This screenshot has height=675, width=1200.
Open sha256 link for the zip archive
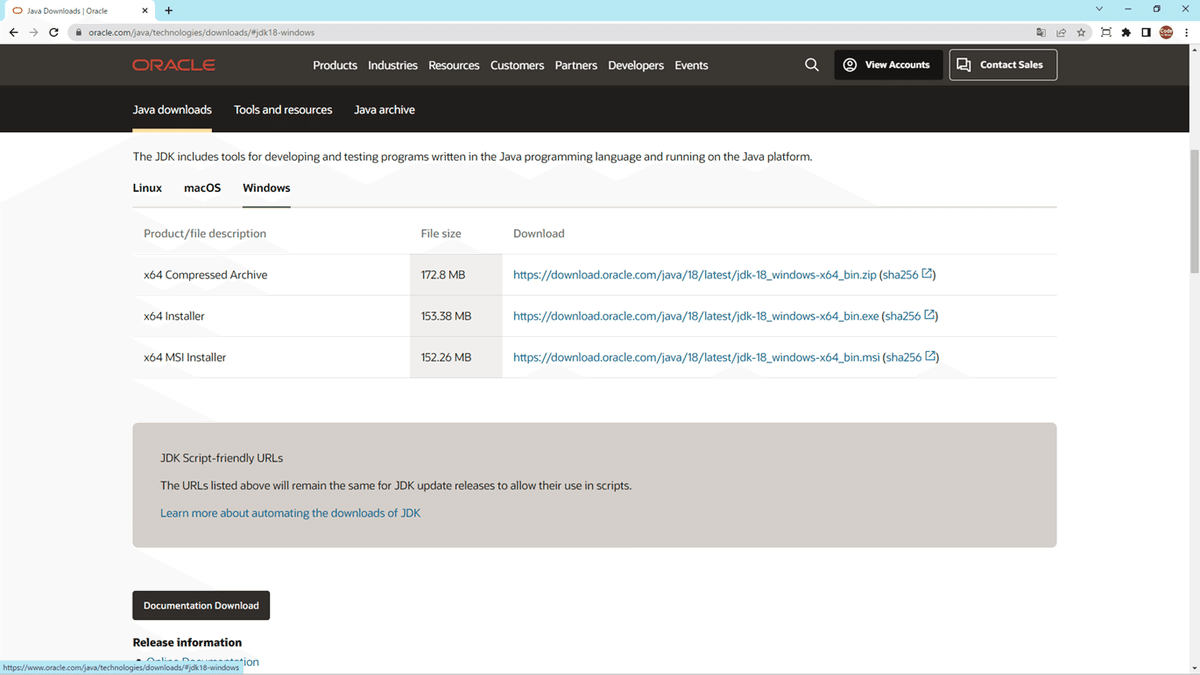coord(902,275)
